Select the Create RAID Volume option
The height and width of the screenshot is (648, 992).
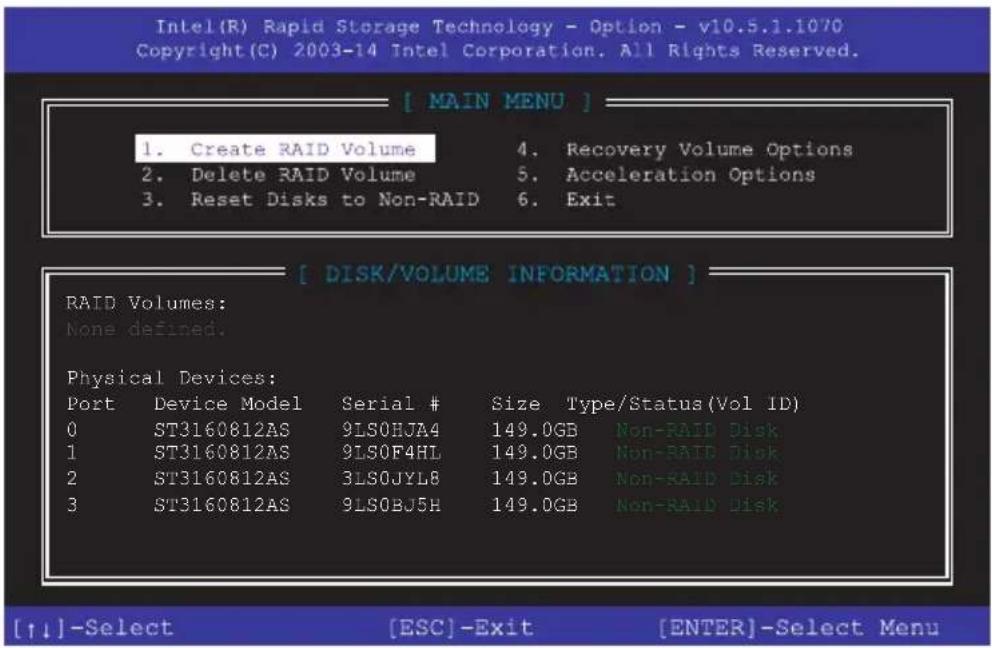pos(285,149)
